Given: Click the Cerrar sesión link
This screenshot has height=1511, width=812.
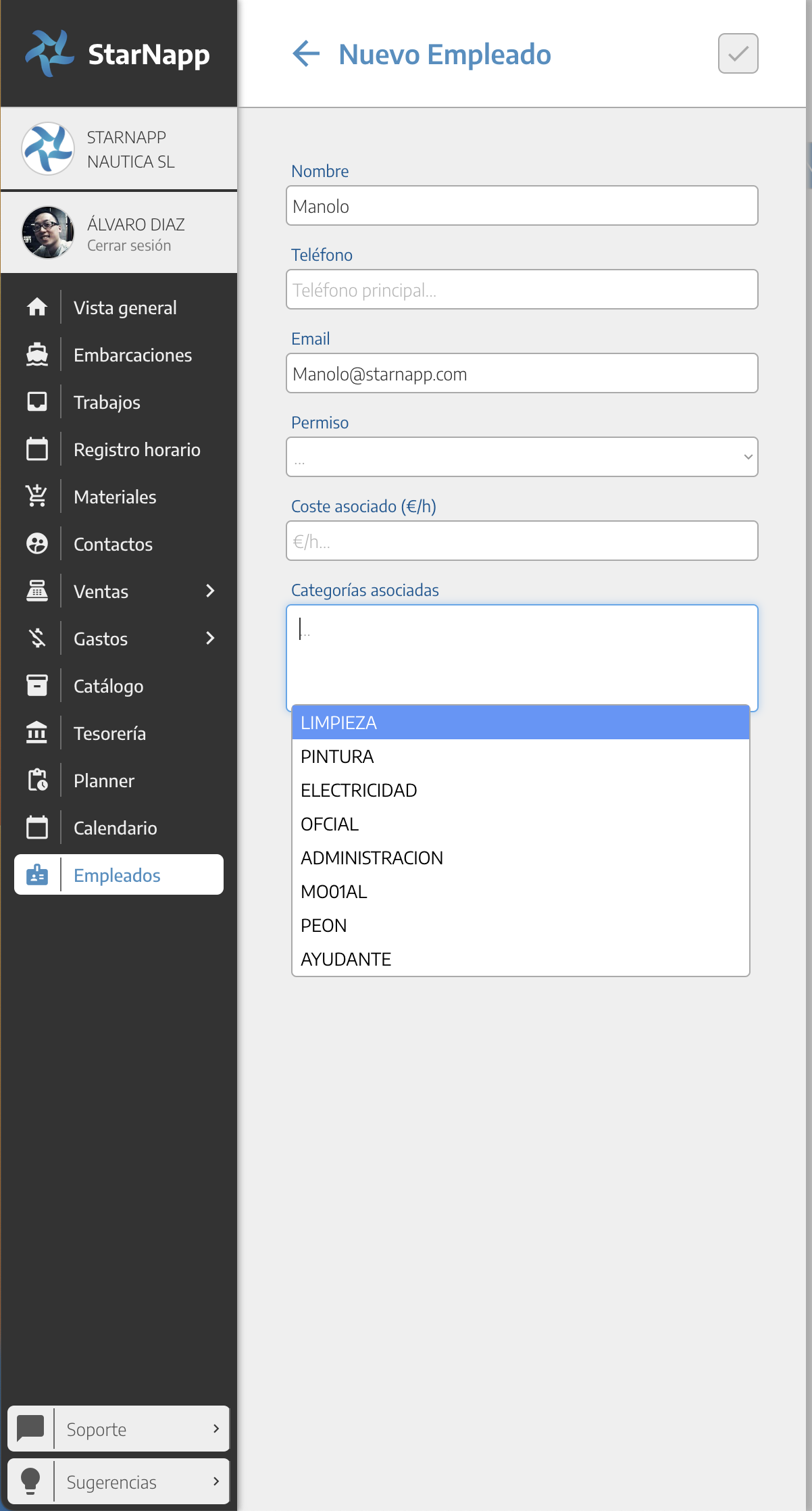Looking at the screenshot, I should [x=129, y=246].
